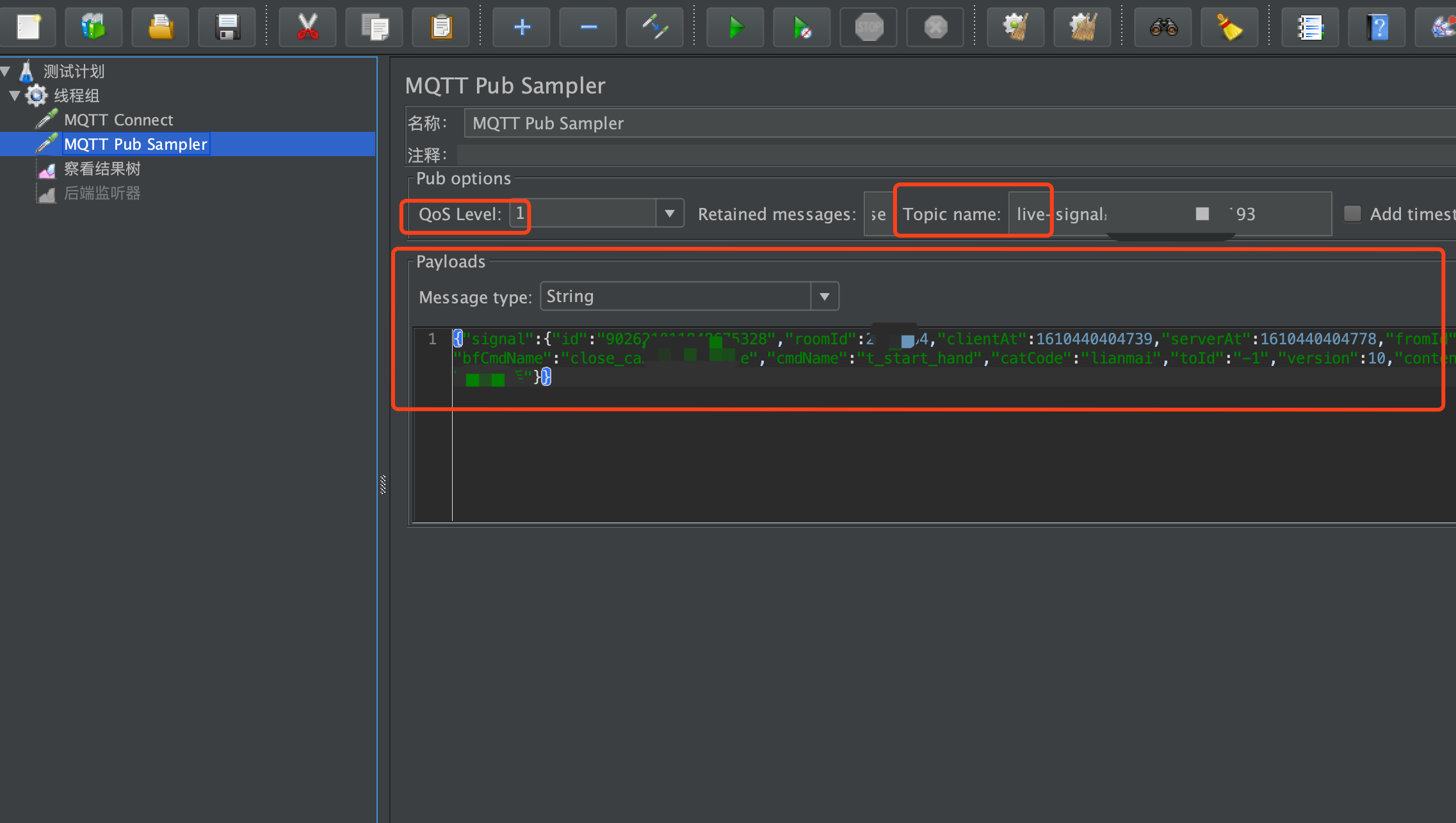Click the Cut scissors icon
The image size is (1456, 823).
[x=307, y=27]
